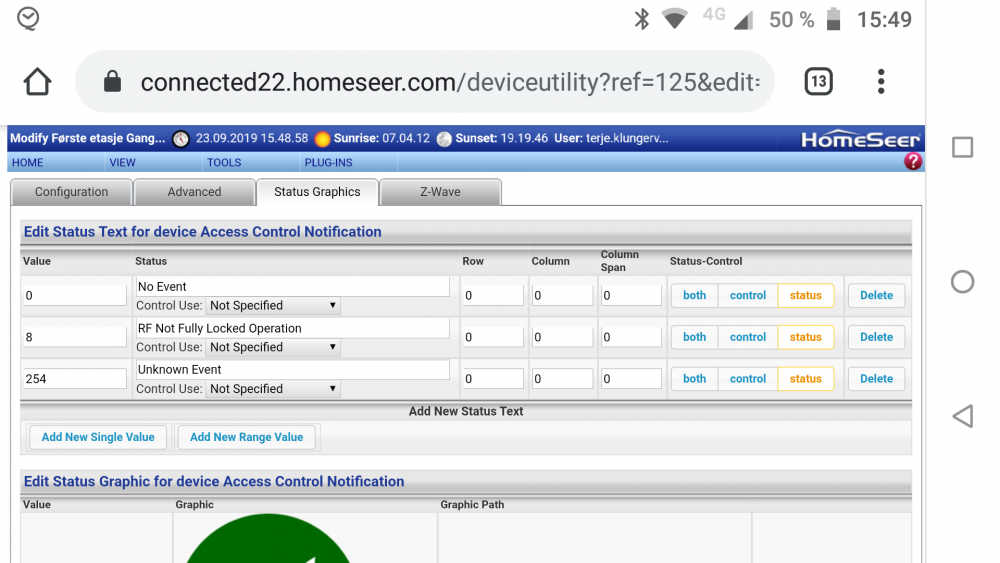Image resolution: width=1000 pixels, height=563 pixels.
Task: Delete the Unknown Event status row
Action: (876, 379)
